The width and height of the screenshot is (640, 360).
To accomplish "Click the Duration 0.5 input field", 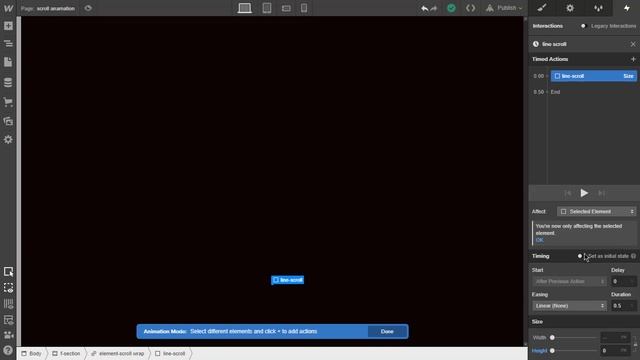I will 623,306.
